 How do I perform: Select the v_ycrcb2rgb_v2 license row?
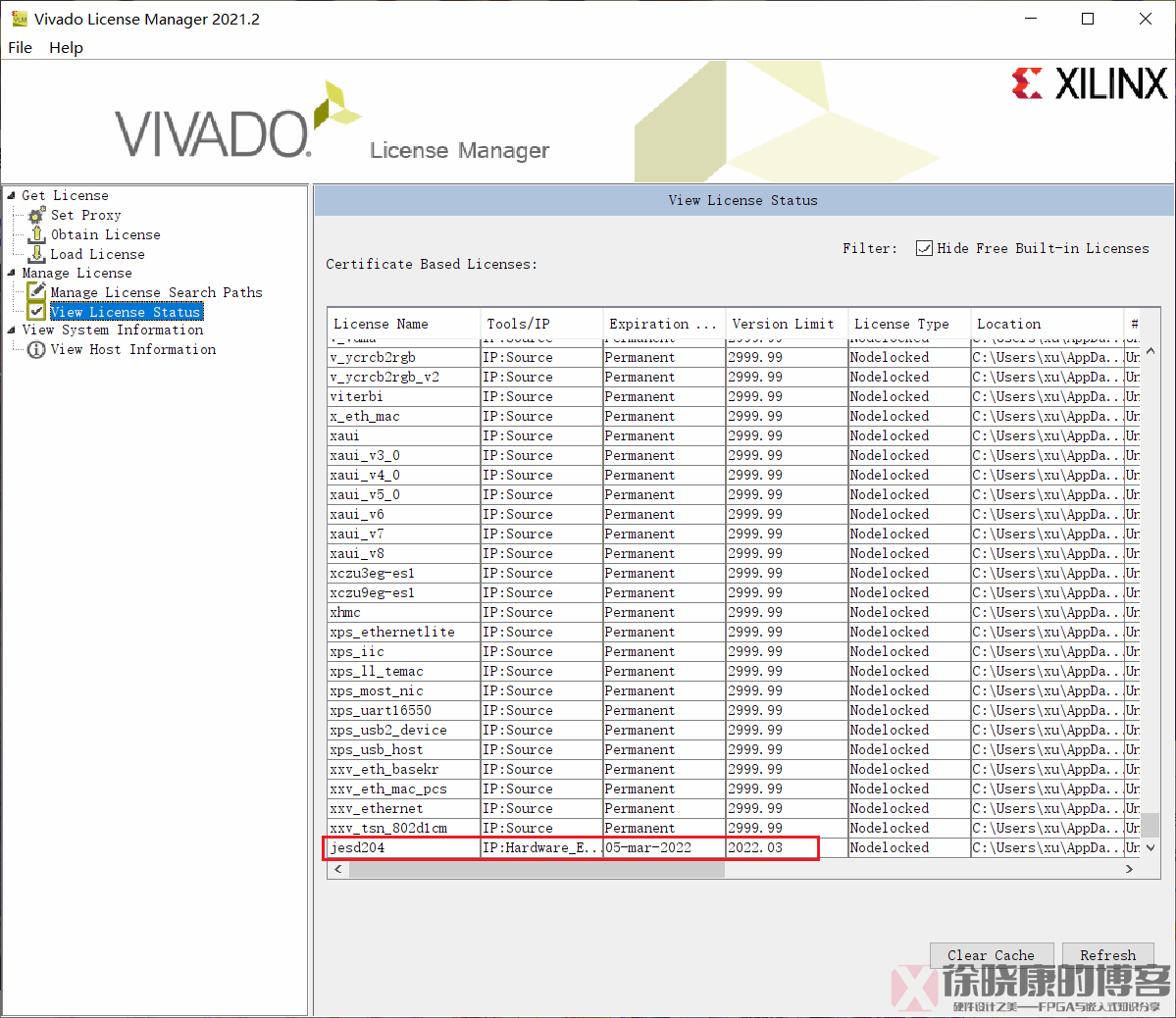734,378
